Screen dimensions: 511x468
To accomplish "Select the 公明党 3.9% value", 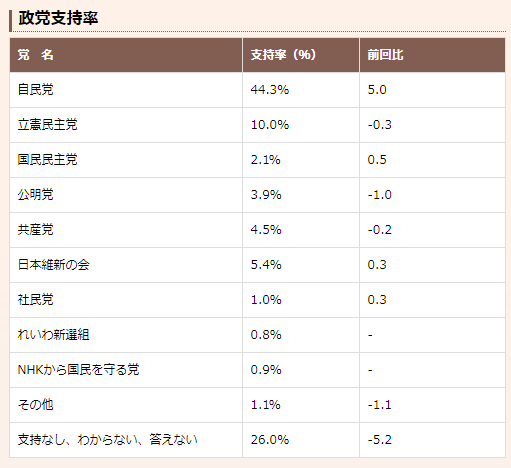I will pyautogui.click(x=266, y=195).
